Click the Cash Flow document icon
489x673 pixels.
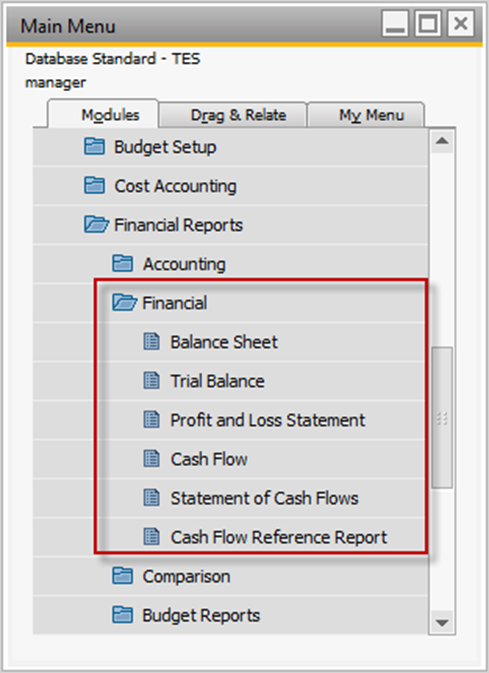tap(152, 459)
